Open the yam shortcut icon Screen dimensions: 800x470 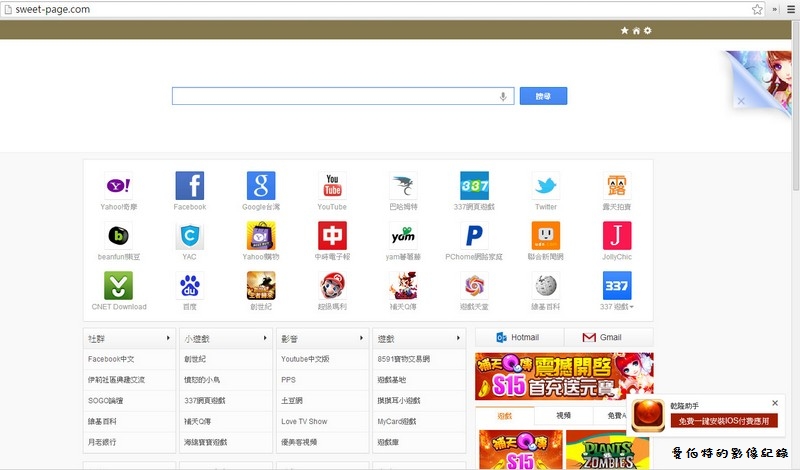pyautogui.click(x=403, y=236)
